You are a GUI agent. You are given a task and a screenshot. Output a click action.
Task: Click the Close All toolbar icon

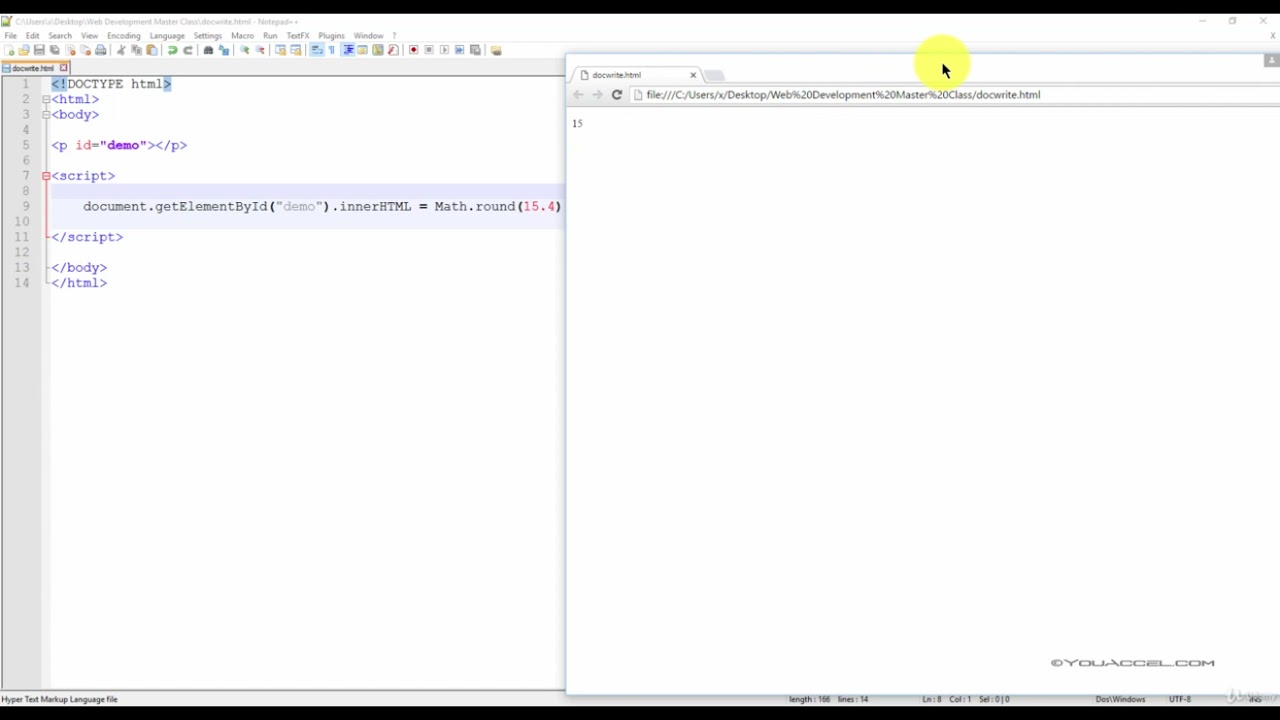pyautogui.click(x=85, y=50)
